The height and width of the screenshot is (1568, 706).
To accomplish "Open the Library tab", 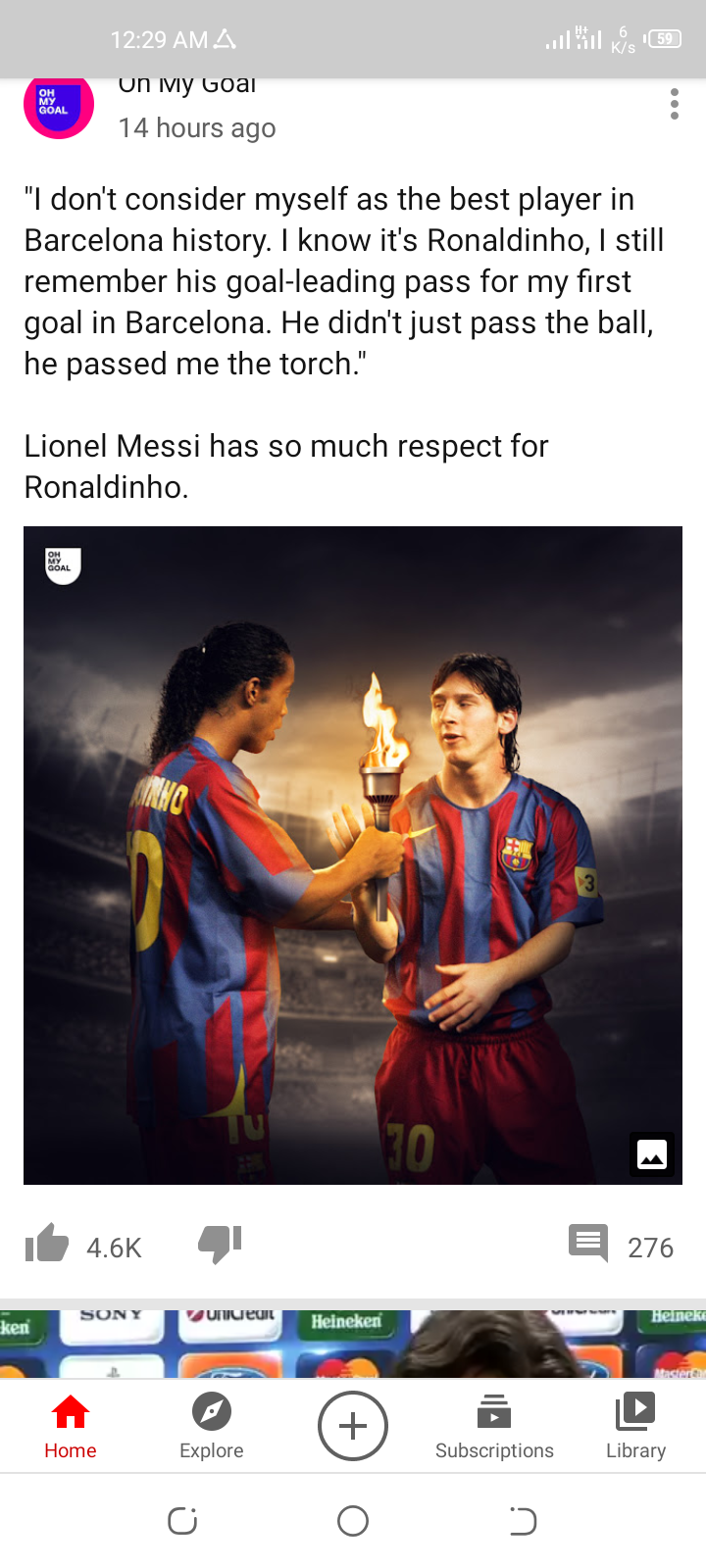I will [x=635, y=1427].
